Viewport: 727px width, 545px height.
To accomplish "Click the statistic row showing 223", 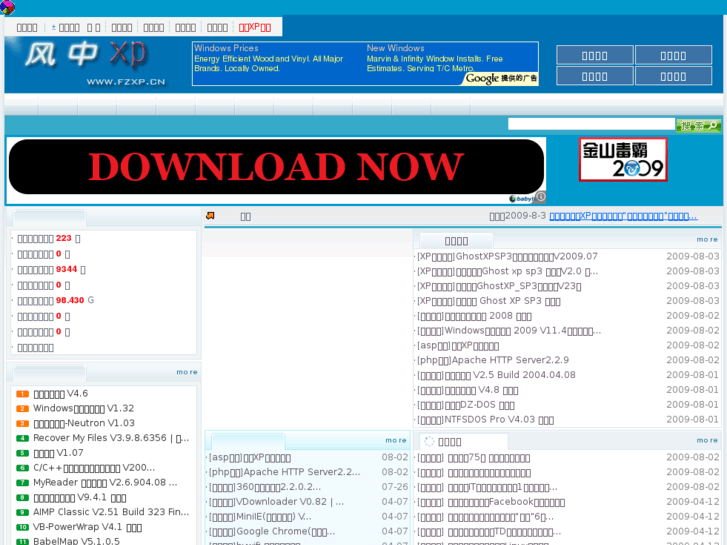I will (49, 238).
